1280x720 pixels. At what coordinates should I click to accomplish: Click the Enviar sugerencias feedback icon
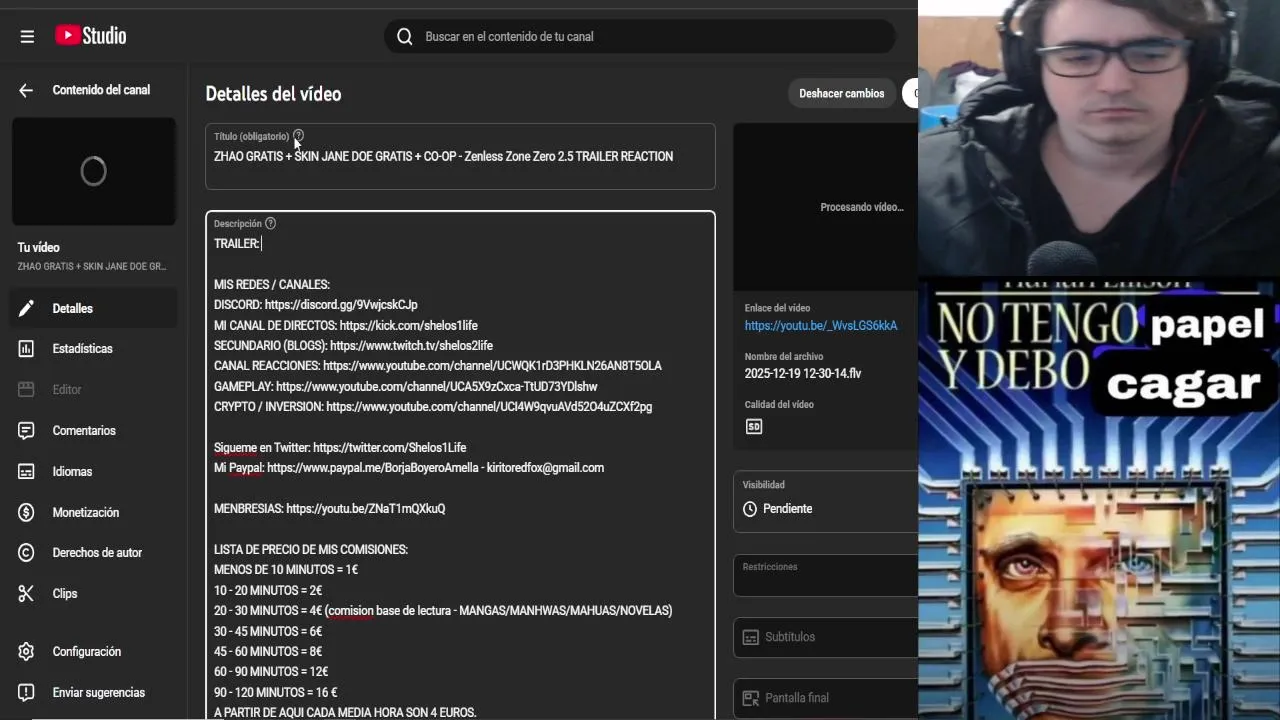pyautogui.click(x=27, y=692)
